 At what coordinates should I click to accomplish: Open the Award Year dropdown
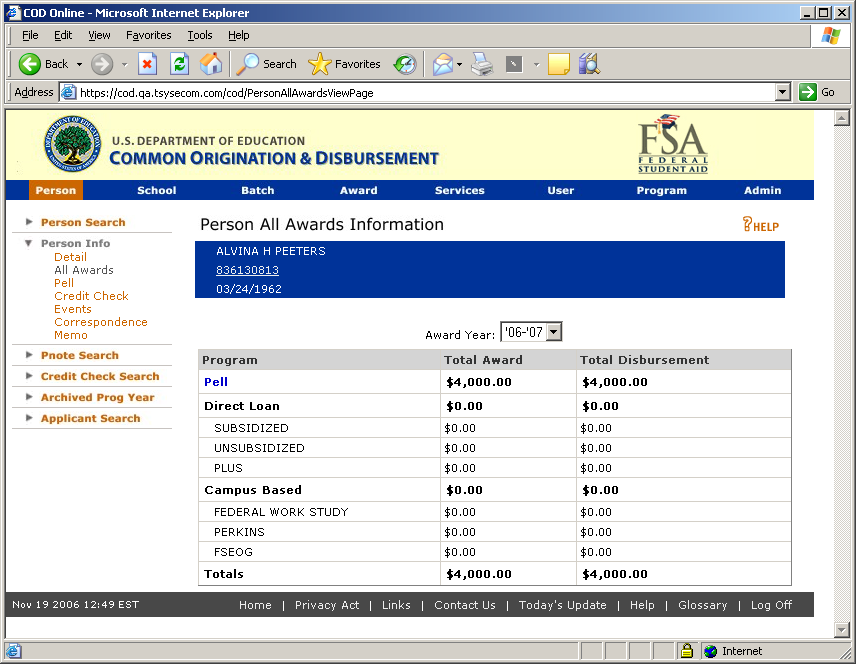553,332
